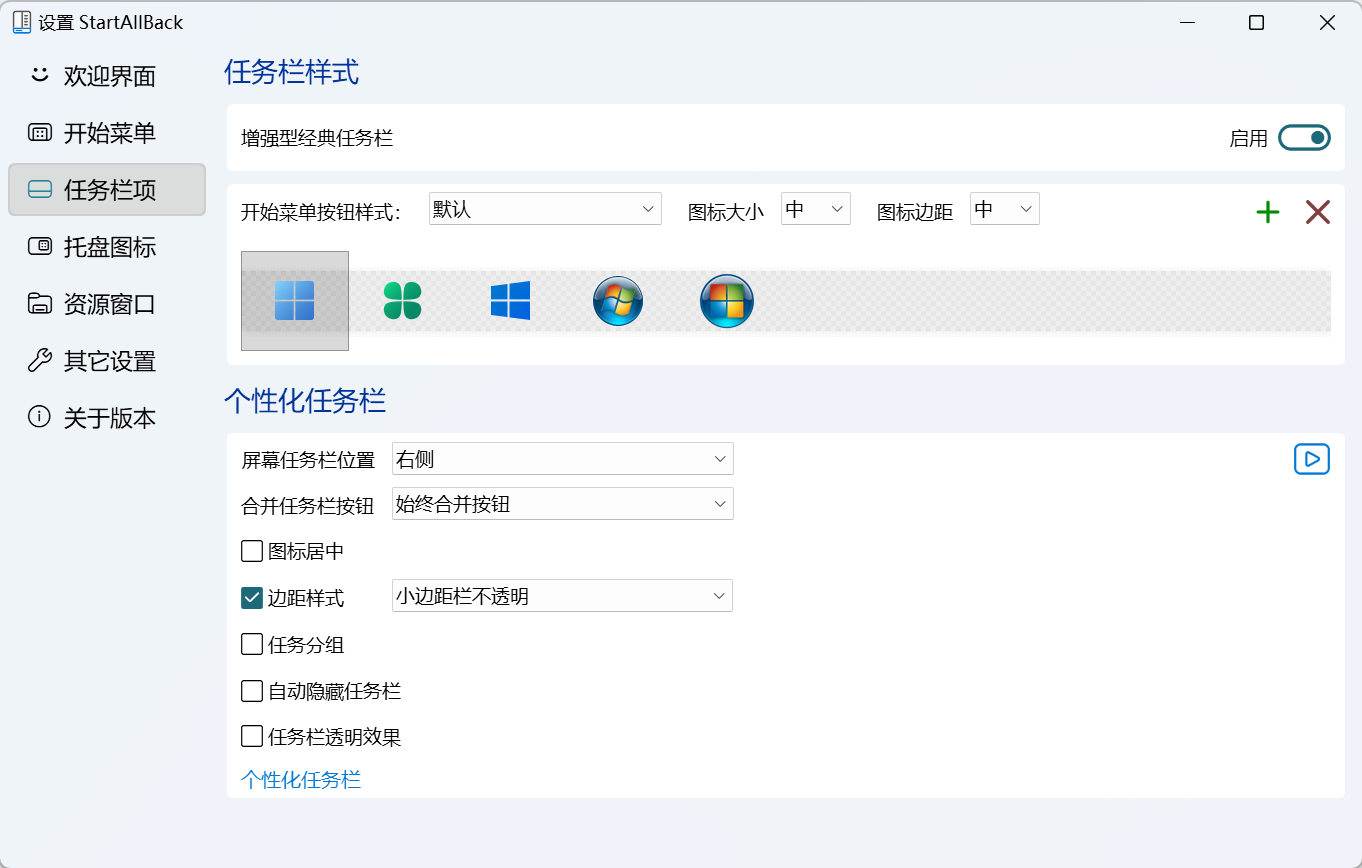
Task: Click the wrench icon beside 其它设置
Action: tap(39, 360)
